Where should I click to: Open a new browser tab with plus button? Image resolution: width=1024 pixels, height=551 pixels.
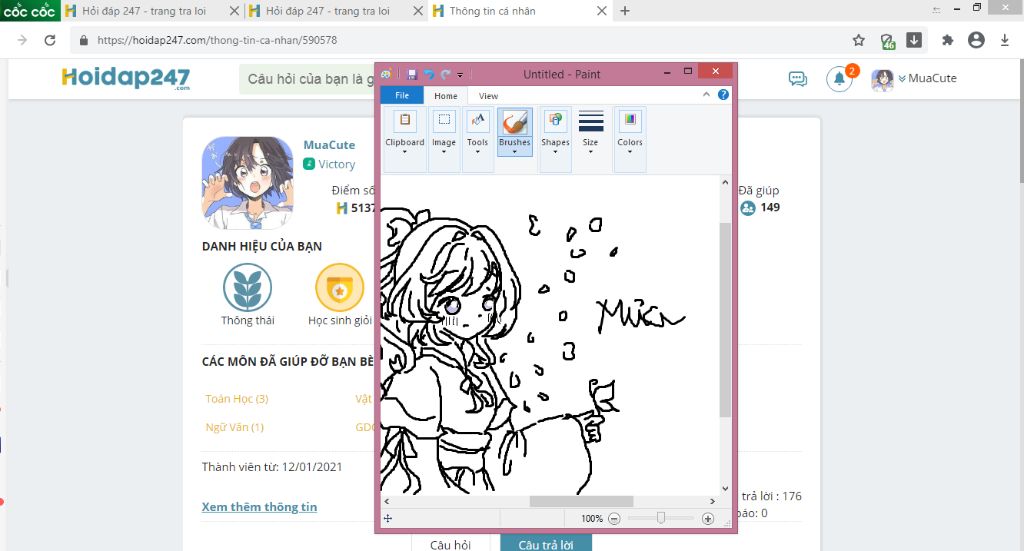point(625,11)
